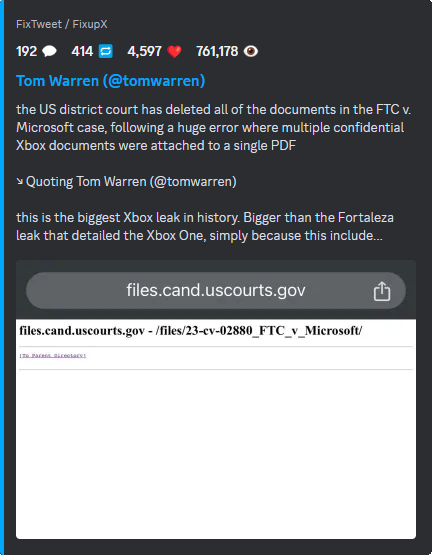Click the eye views icon

coord(250,51)
